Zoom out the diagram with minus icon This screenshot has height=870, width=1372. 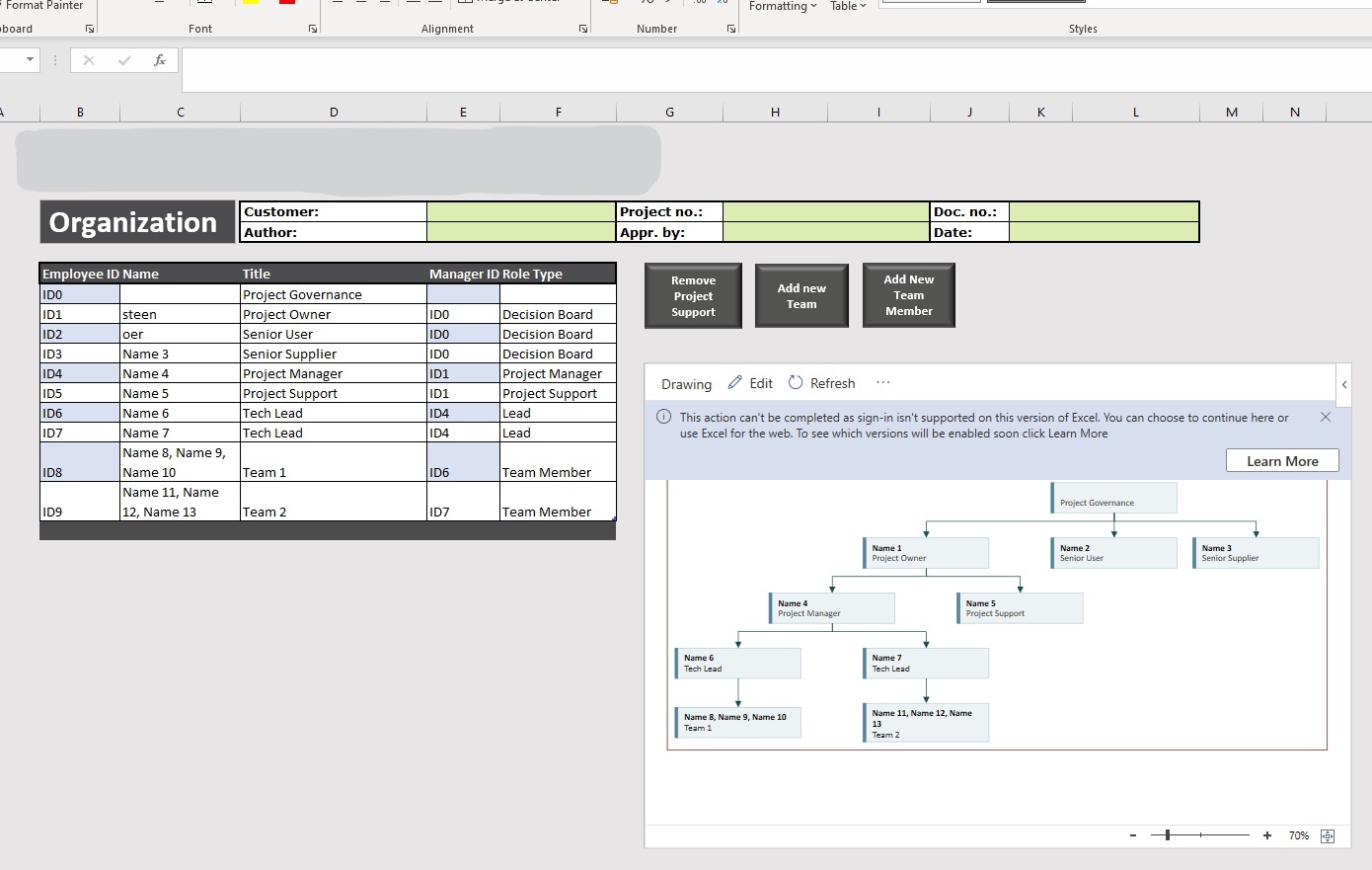(1133, 835)
